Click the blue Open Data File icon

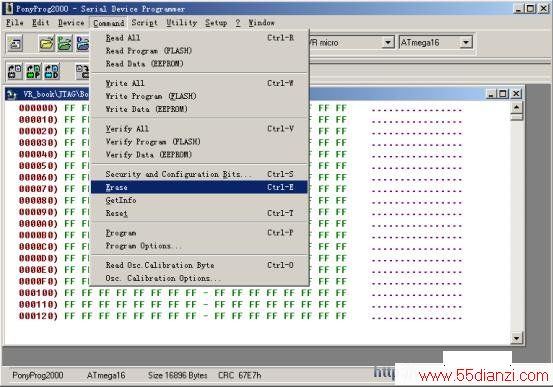pyautogui.click(x=83, y=43)
